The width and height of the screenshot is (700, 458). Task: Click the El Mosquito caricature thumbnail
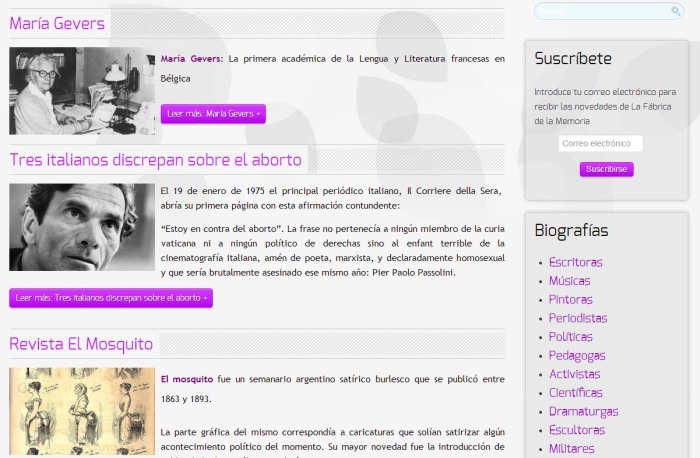(82, 411)
